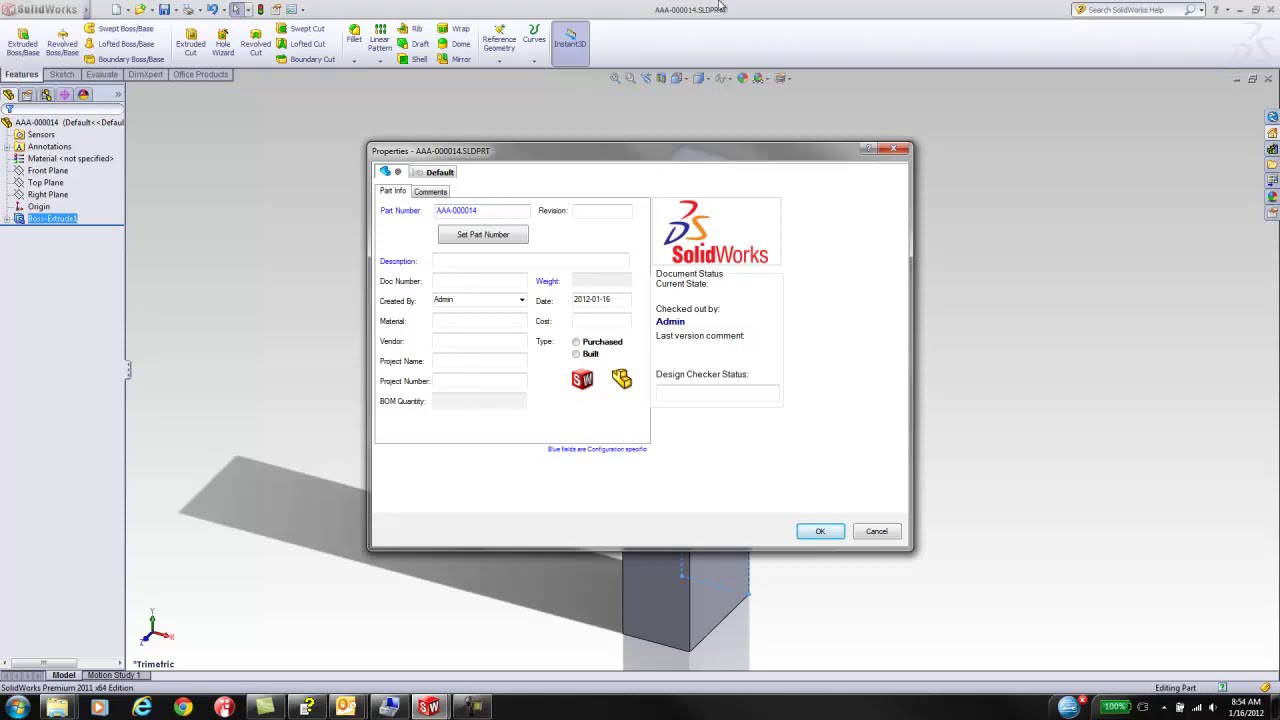Select the Extruded Boss/Base tool
This screenshot has height=720, width=1280.
pos(23,41)
